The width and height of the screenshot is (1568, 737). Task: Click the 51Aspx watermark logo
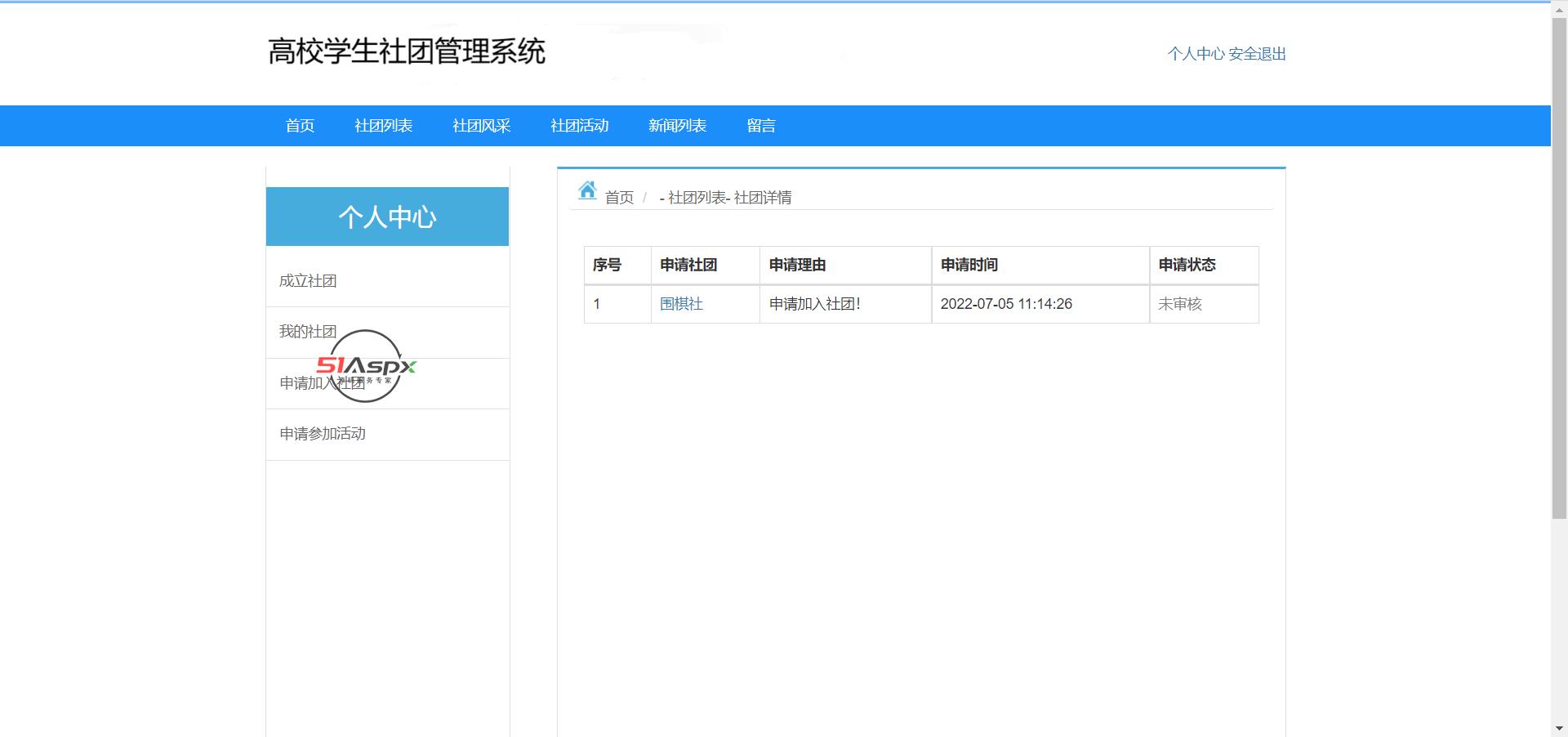367,365
